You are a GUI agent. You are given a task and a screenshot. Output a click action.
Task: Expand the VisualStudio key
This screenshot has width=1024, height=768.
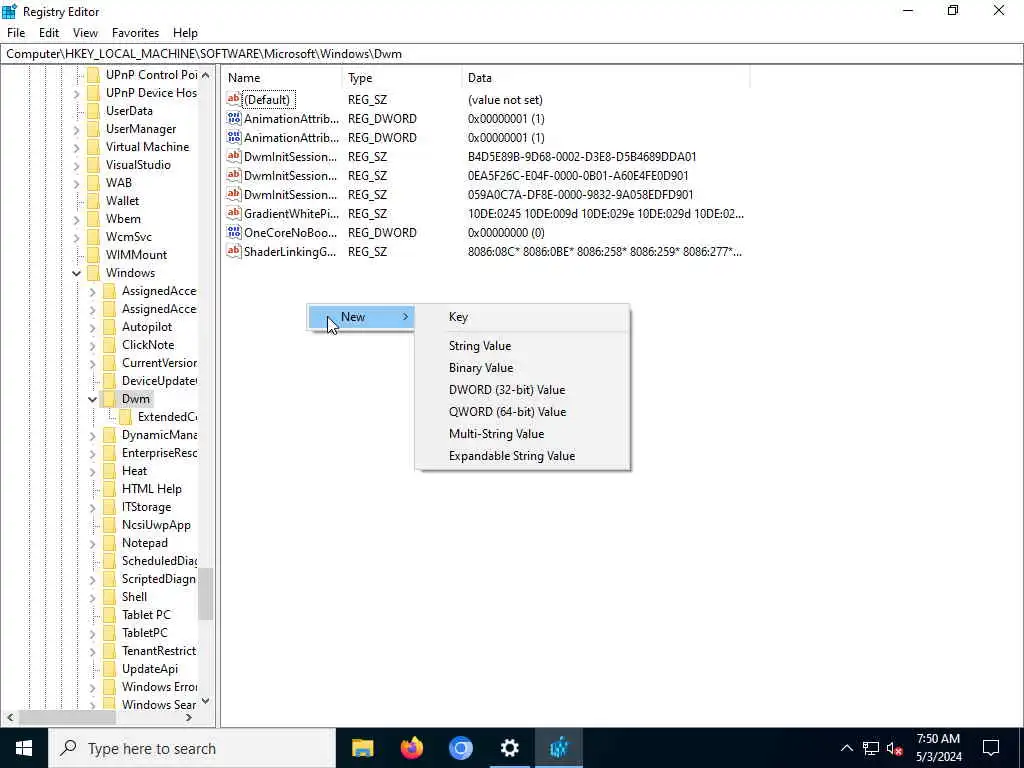pyautogui.click(x=76, y=165)
